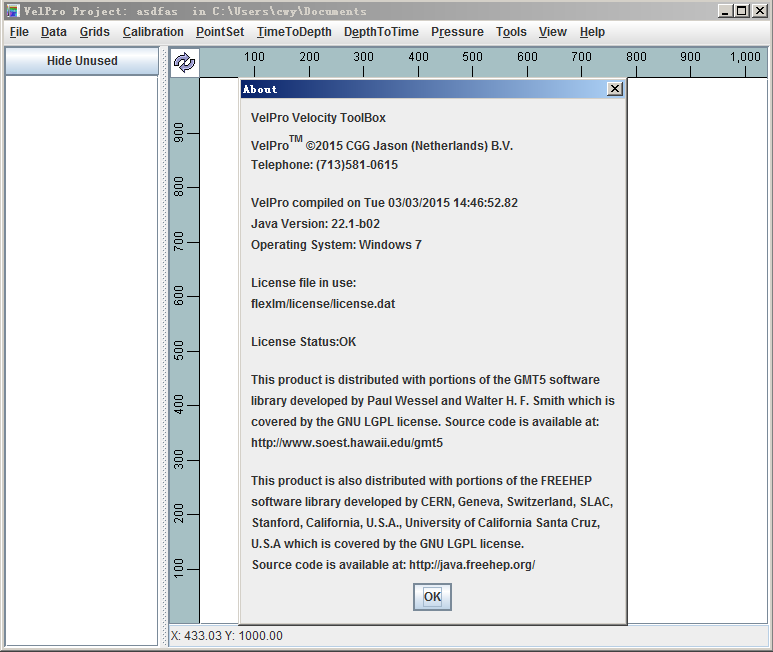Close the VelPro main window
The image size is (773, 652).
pos(759,11)
